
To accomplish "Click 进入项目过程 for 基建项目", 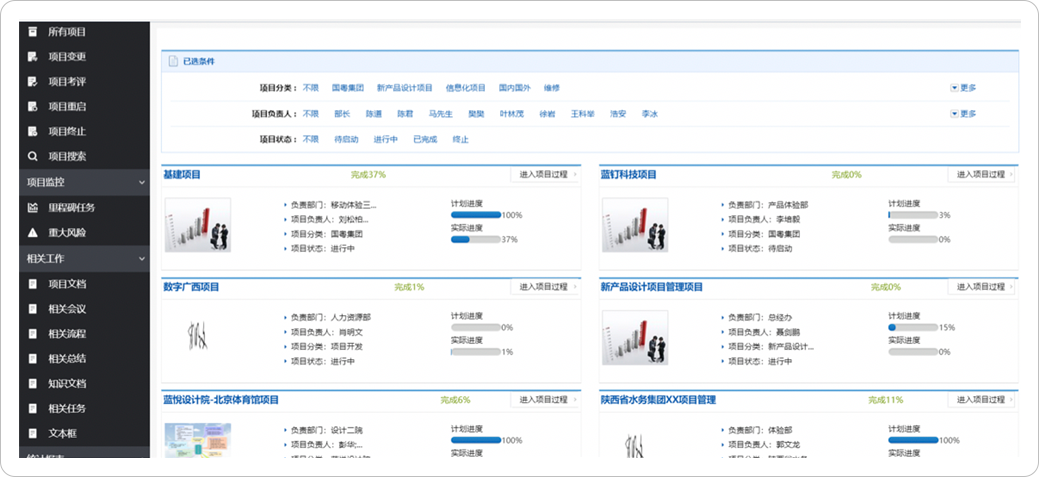I will point(545,175).
